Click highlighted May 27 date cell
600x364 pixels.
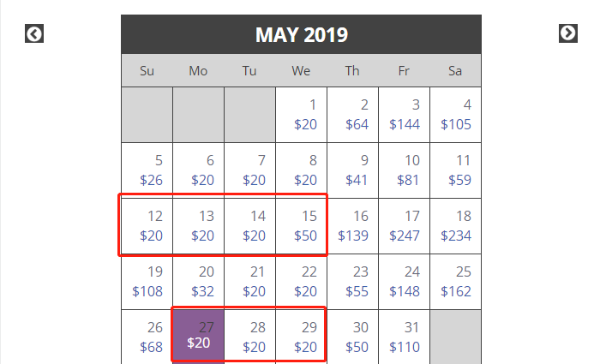198,337
